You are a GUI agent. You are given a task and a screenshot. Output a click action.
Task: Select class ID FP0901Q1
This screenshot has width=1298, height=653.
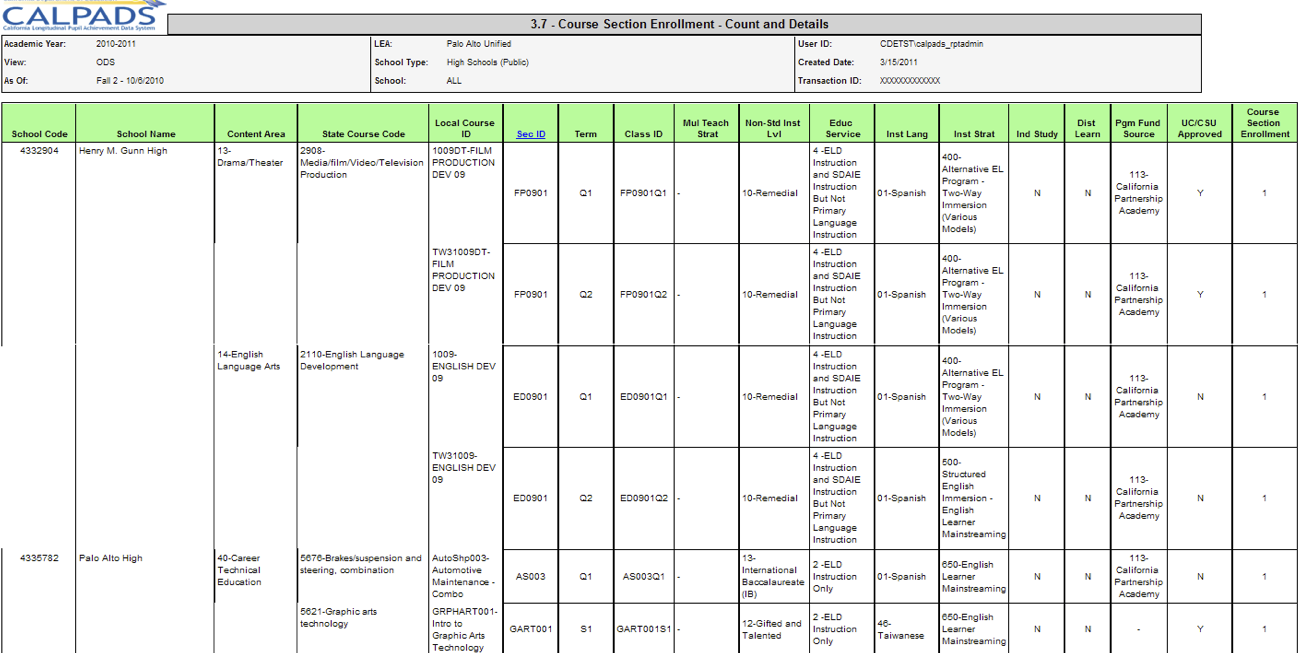pos(643,193)
